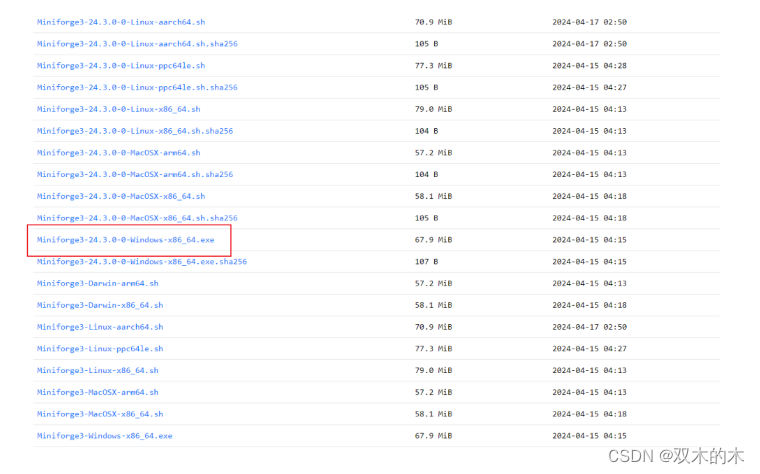Select date 2024-04-17 02:50 of Miniforge3-24.3.0-0-Linux-aarch64.sh
760x474 pixels.
coord(589,22)
